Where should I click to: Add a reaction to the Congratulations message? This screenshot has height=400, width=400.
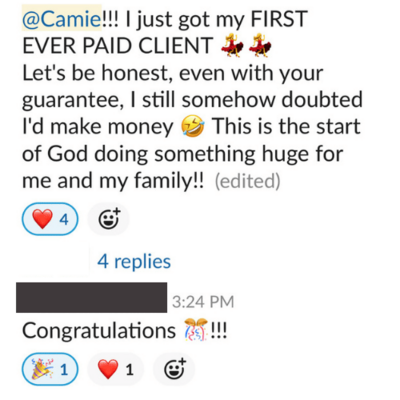click(174, 369)
